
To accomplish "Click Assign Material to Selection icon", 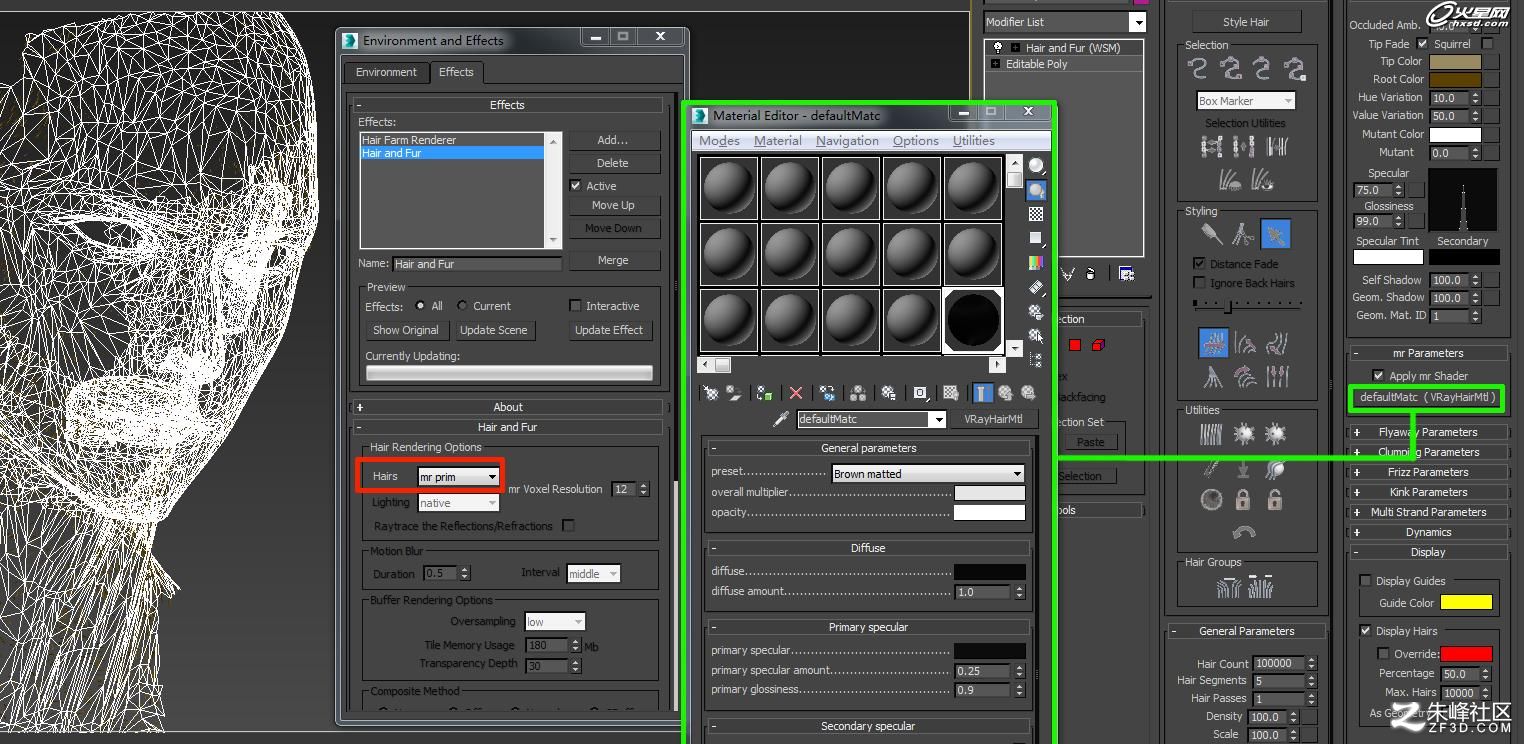I will [x=765, y=393].
